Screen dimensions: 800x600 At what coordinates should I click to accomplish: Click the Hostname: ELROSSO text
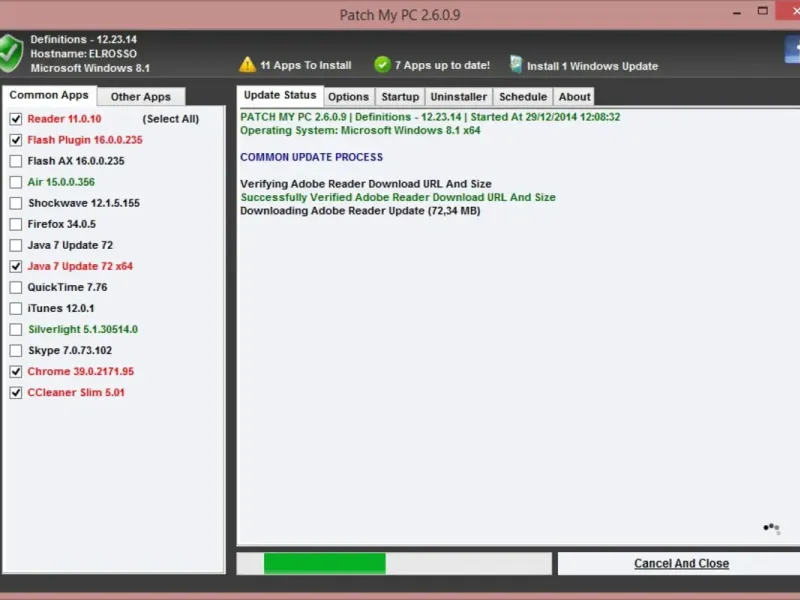84,54
